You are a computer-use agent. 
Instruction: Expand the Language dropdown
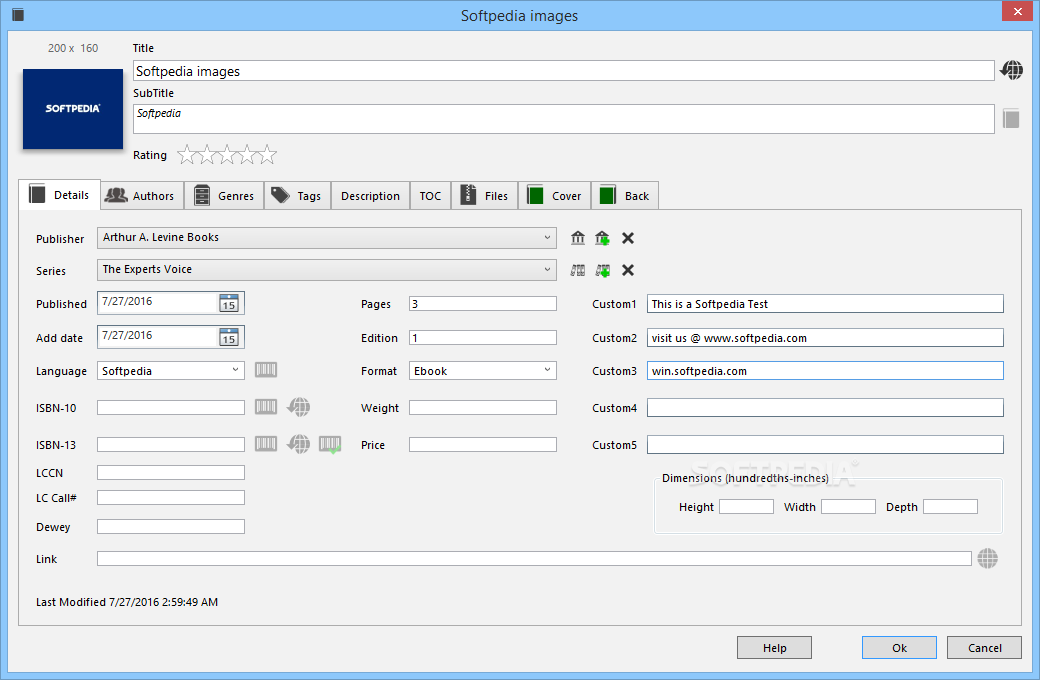235,370
